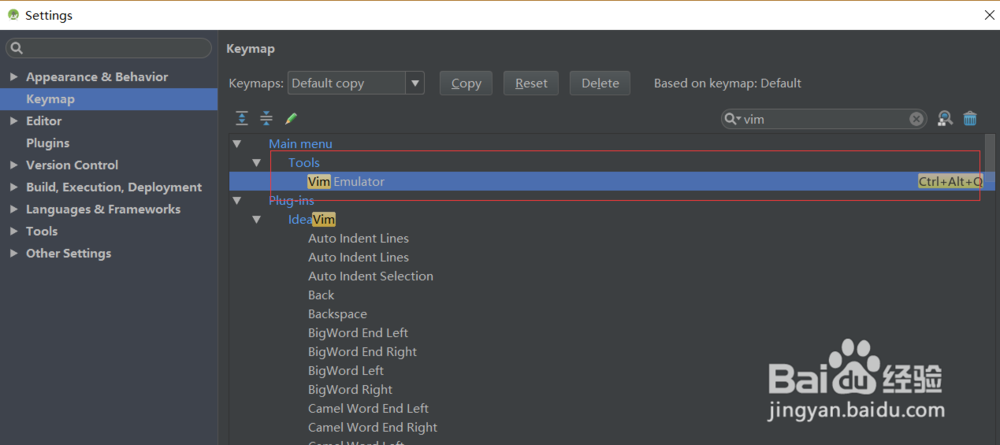Click the Delete keymap button
Screen dimensions: 1000x445
tap(600, 83)
